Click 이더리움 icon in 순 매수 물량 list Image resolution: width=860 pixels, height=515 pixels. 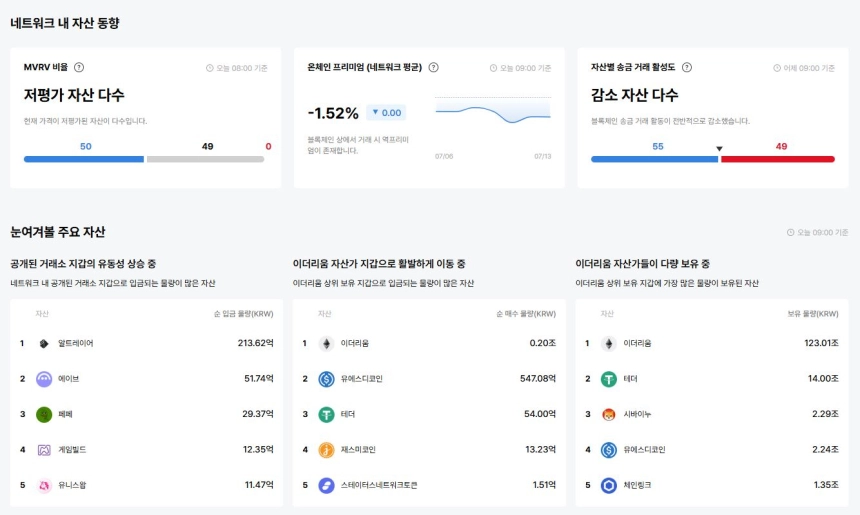coord(326,343)
